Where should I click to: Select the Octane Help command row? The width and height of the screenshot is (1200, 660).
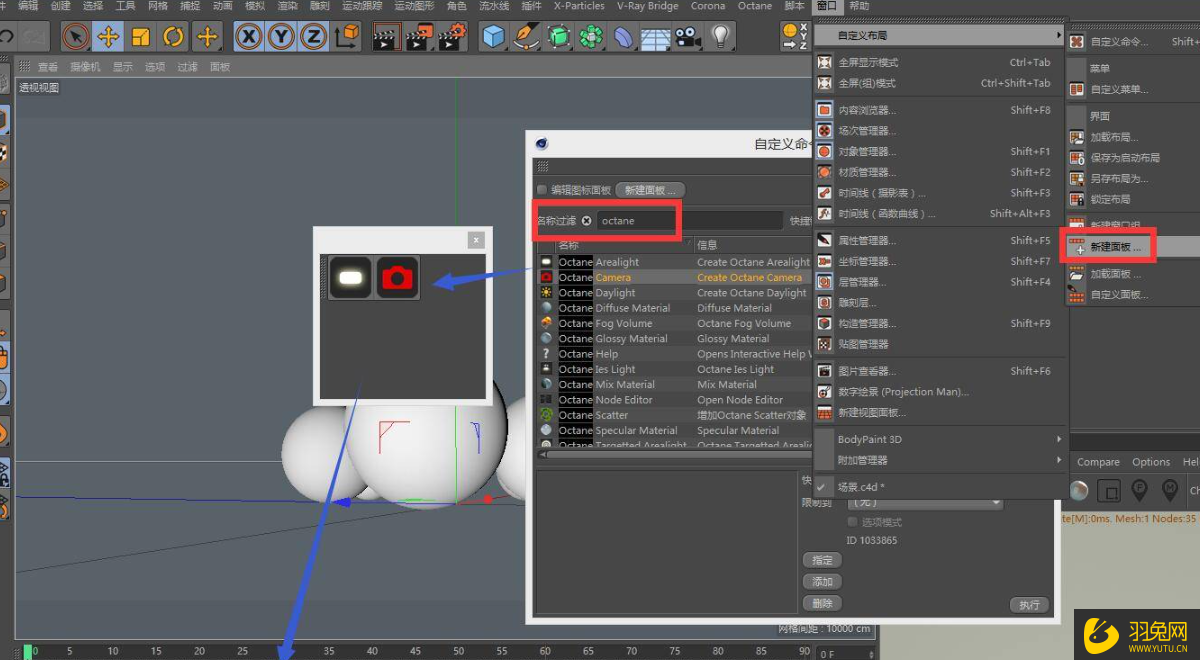coord(674,354)
